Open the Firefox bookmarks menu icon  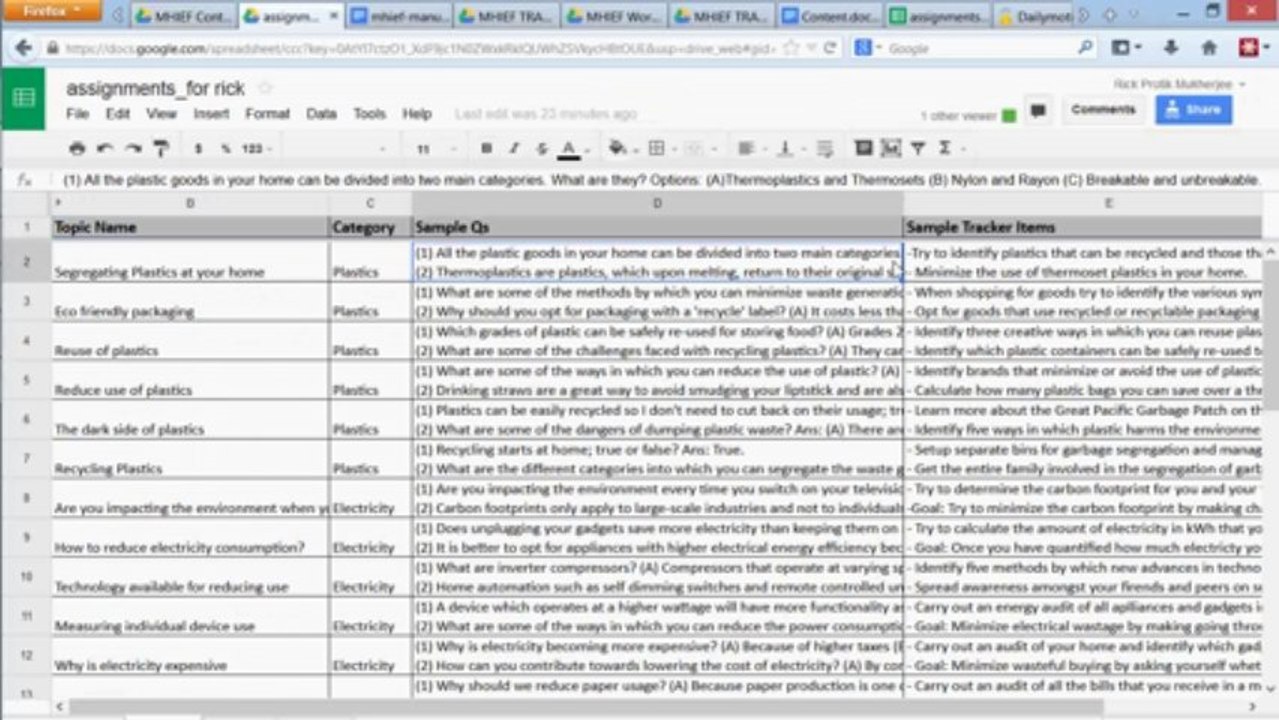[1125, 47]
